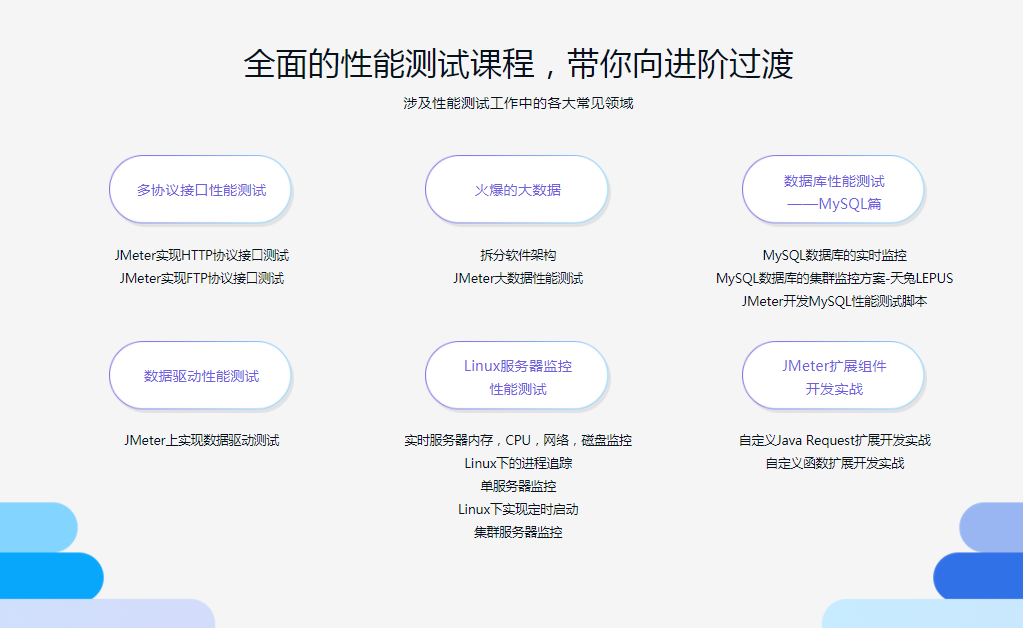Select the 拆分软件架构 item

[517, 255]
